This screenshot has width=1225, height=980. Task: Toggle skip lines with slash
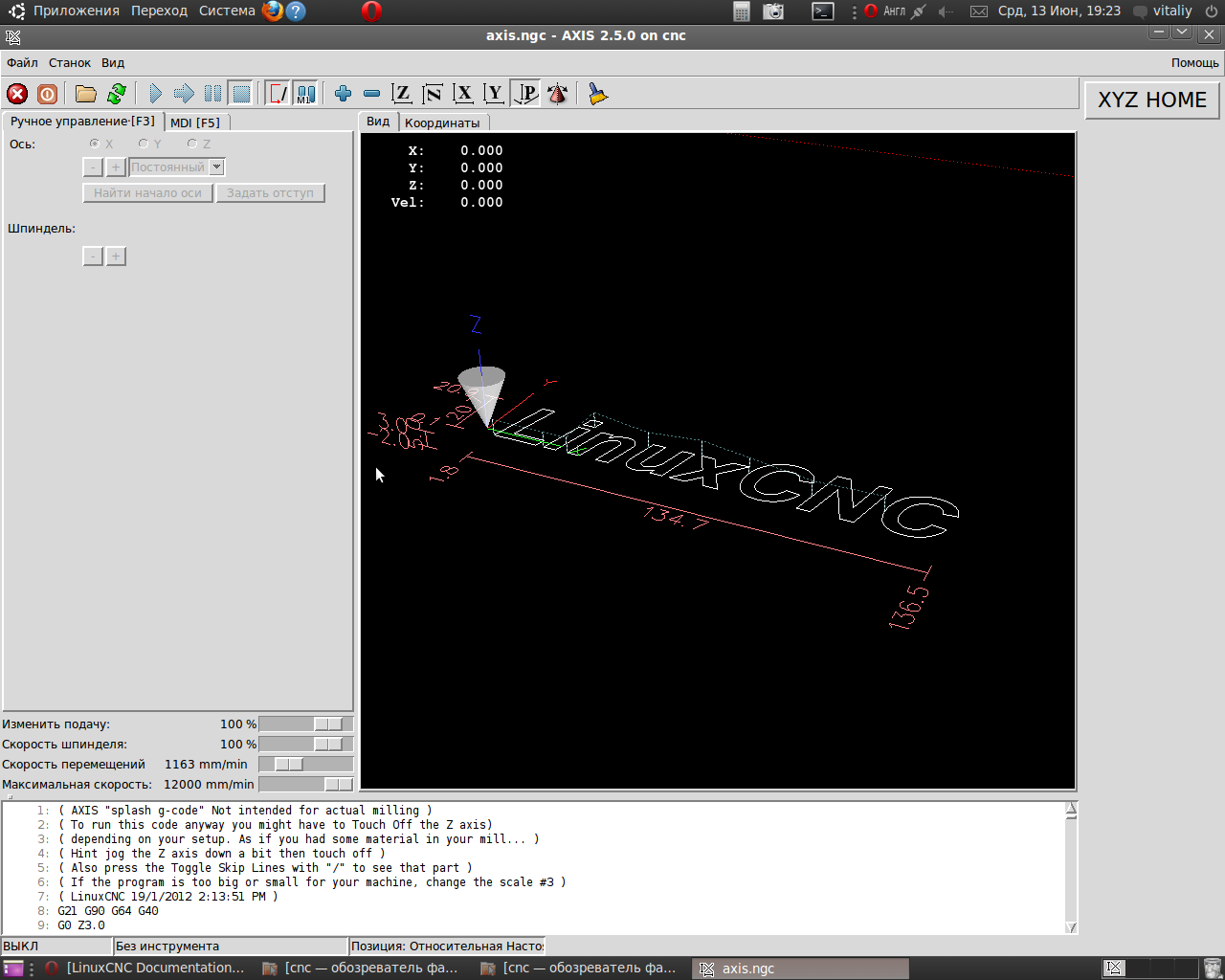(278, 94)
